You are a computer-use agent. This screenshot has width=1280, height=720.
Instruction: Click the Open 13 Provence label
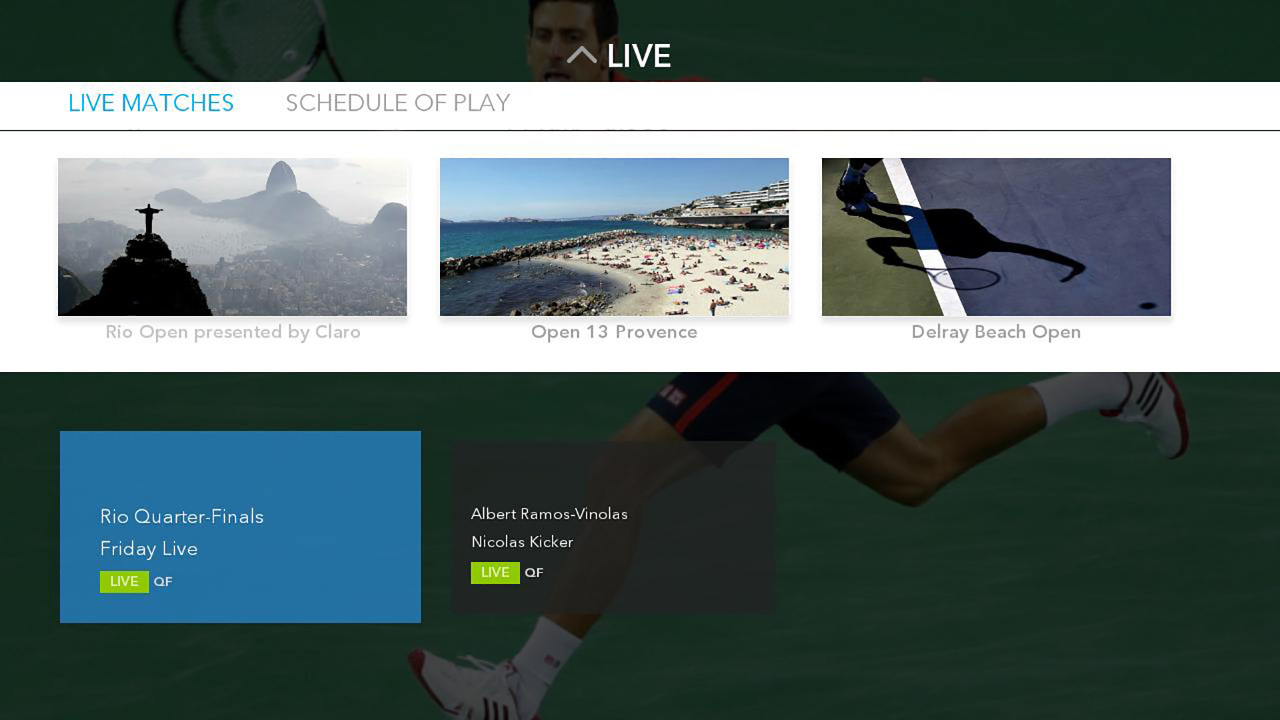click(614, 332)
